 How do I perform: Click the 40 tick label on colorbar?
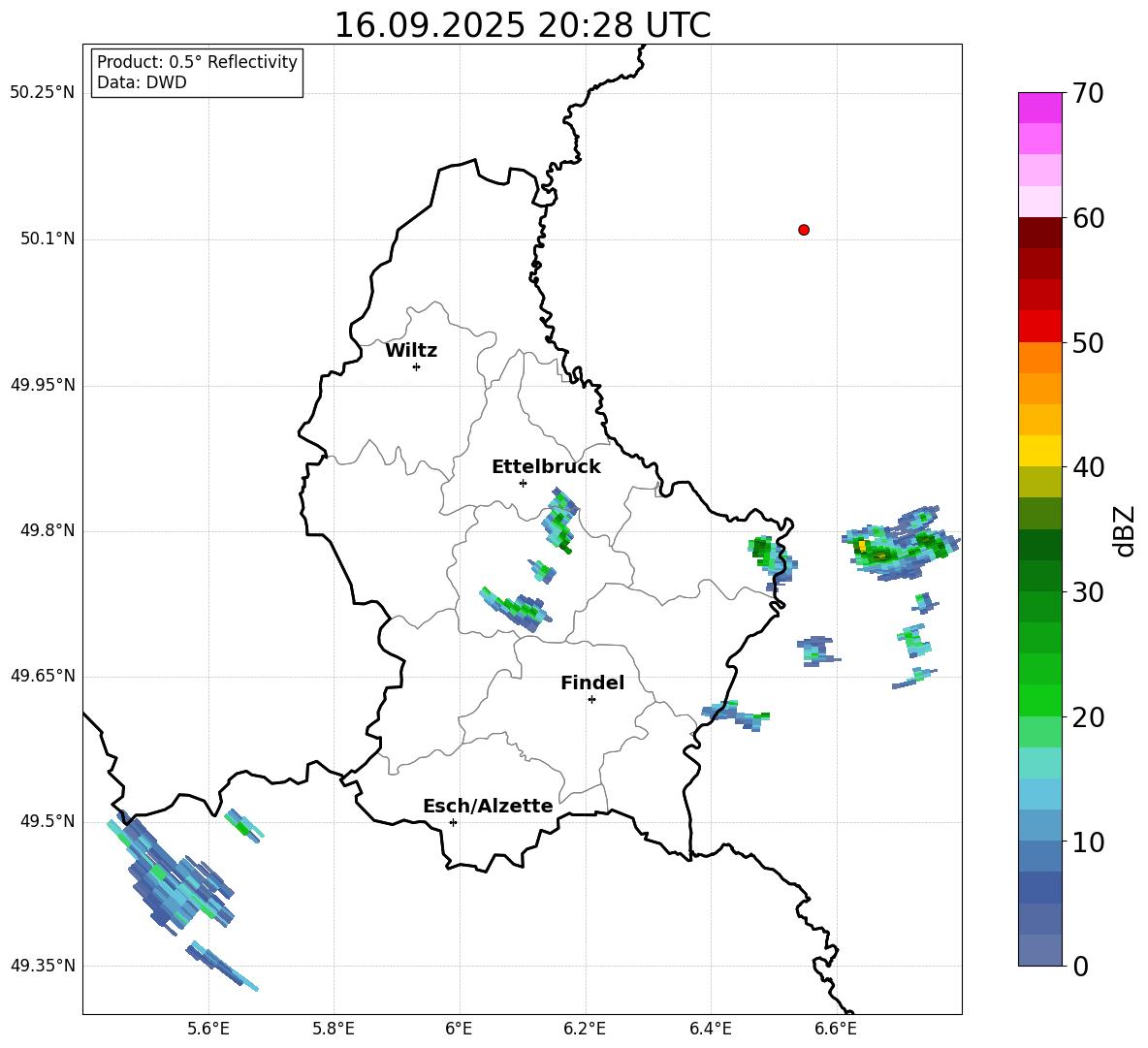tap(1088, 467)
